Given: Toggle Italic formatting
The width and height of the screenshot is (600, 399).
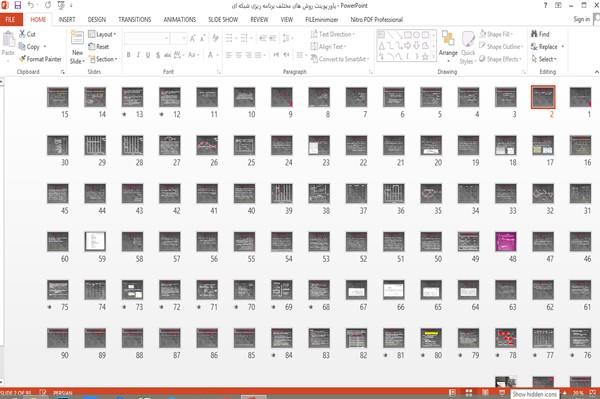Looking at the screenshot, I should click(x=138, y=55).
